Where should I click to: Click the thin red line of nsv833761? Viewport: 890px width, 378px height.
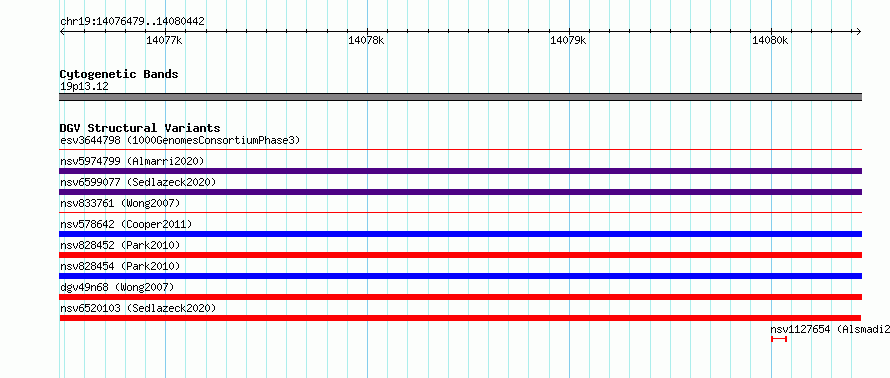click(460, 213)
